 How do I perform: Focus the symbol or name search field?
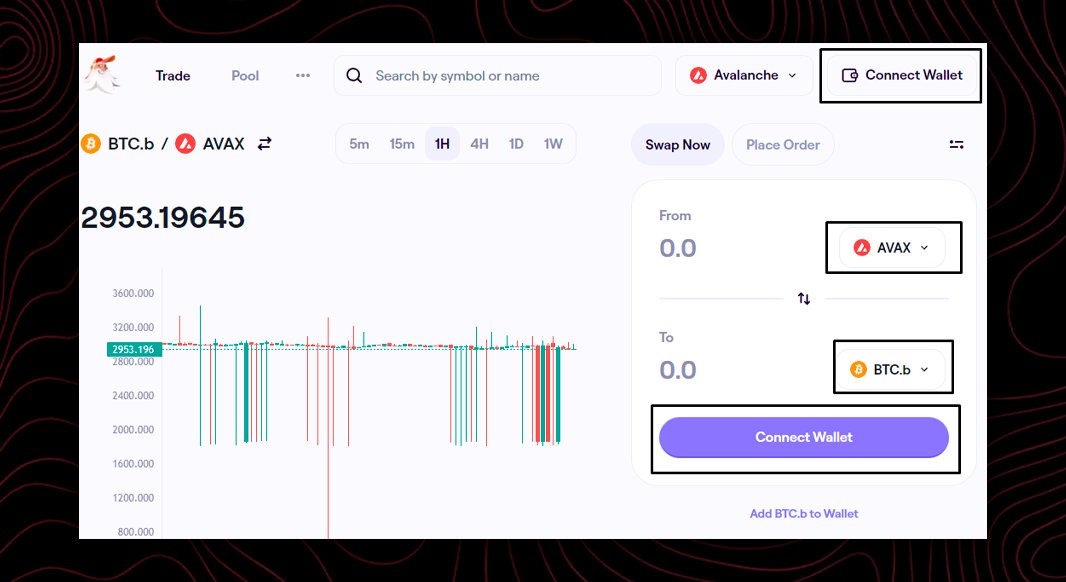[x=498, y=75]
